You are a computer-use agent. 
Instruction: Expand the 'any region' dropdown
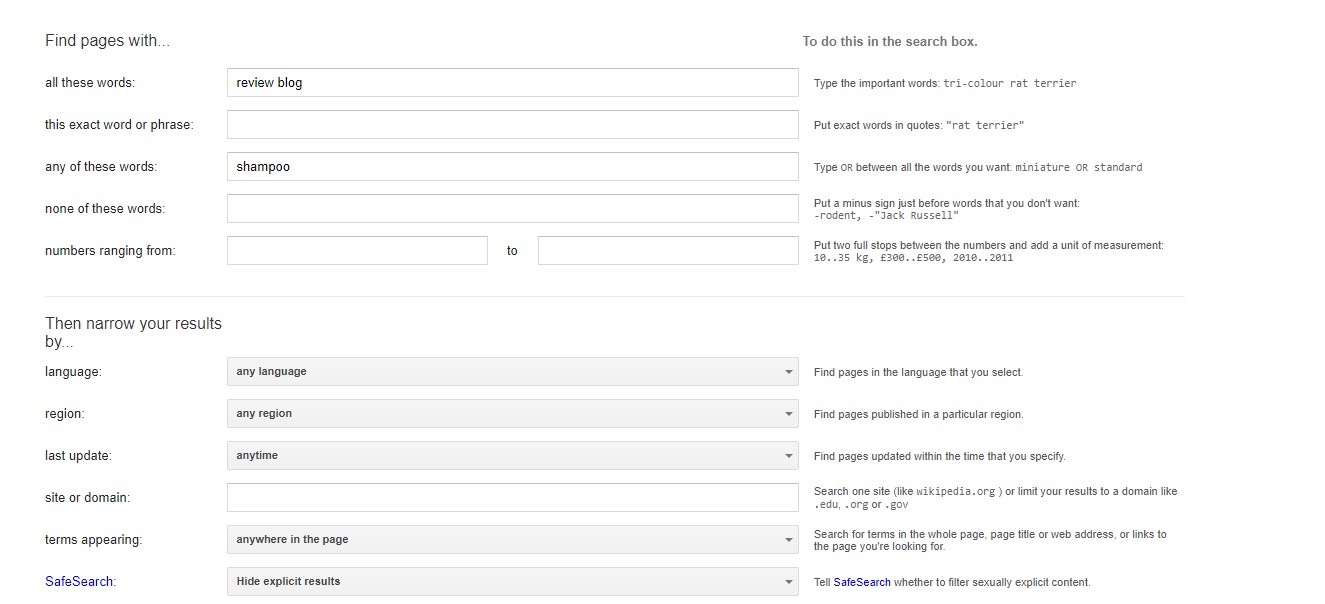pos(512,413)
